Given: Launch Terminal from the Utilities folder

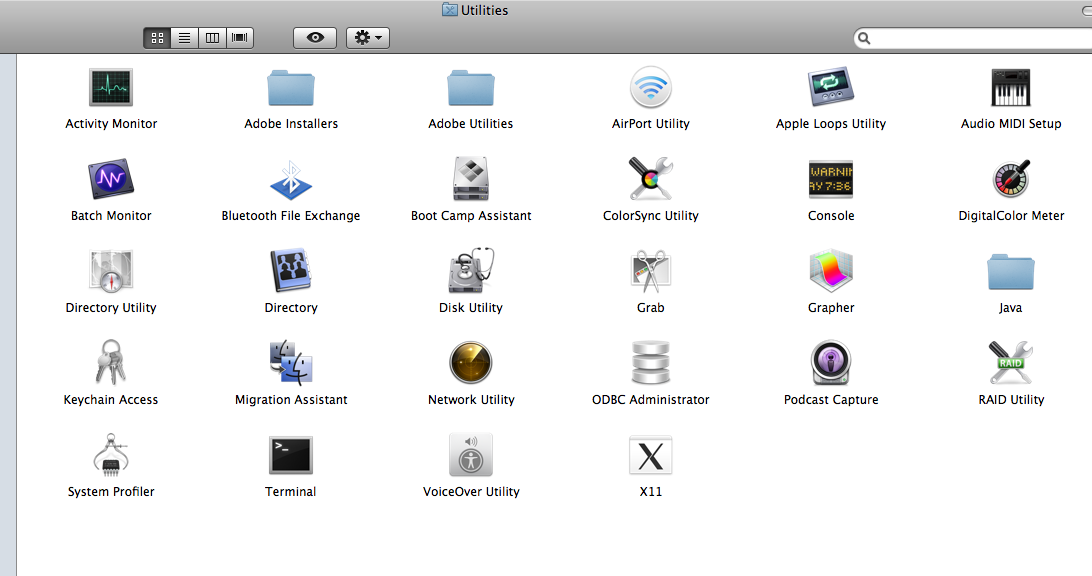Looking at the screenshot, I should pos(291,456).
